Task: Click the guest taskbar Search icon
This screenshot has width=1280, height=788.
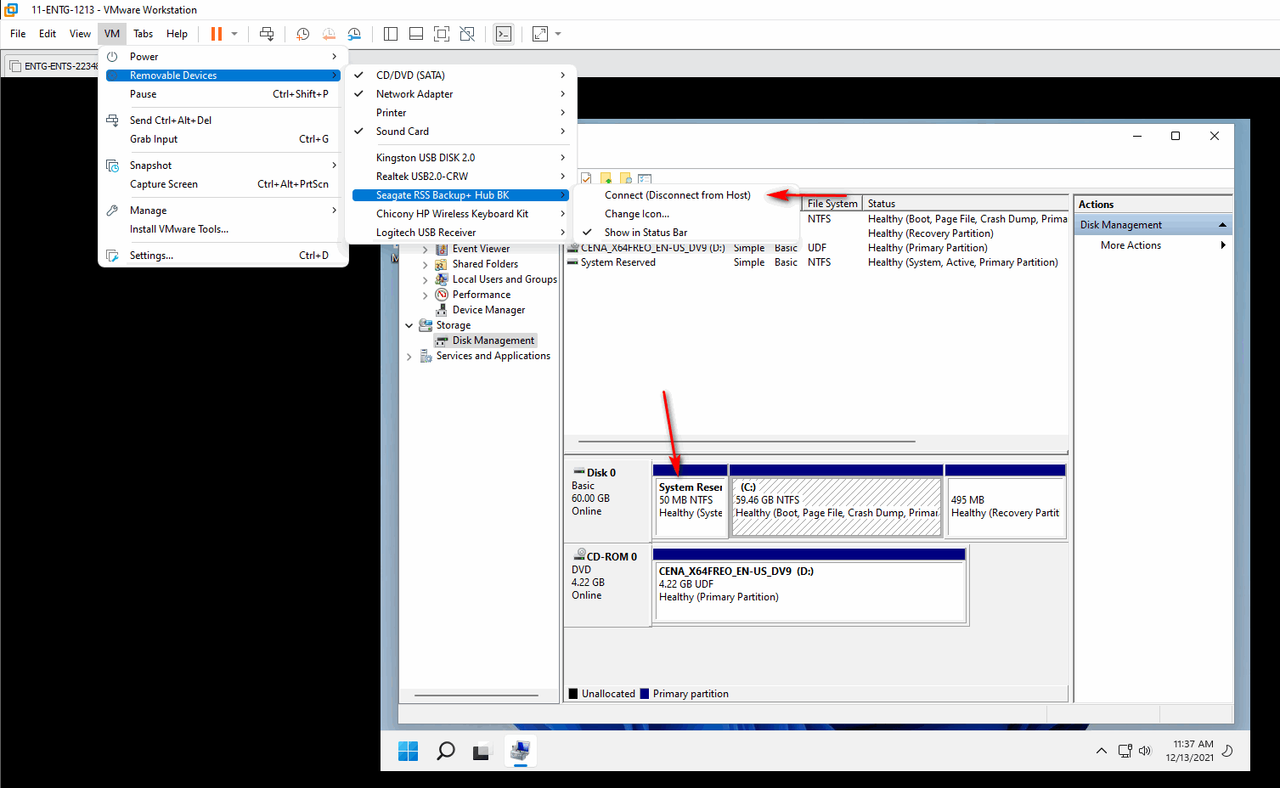Action: click(446, 751)
